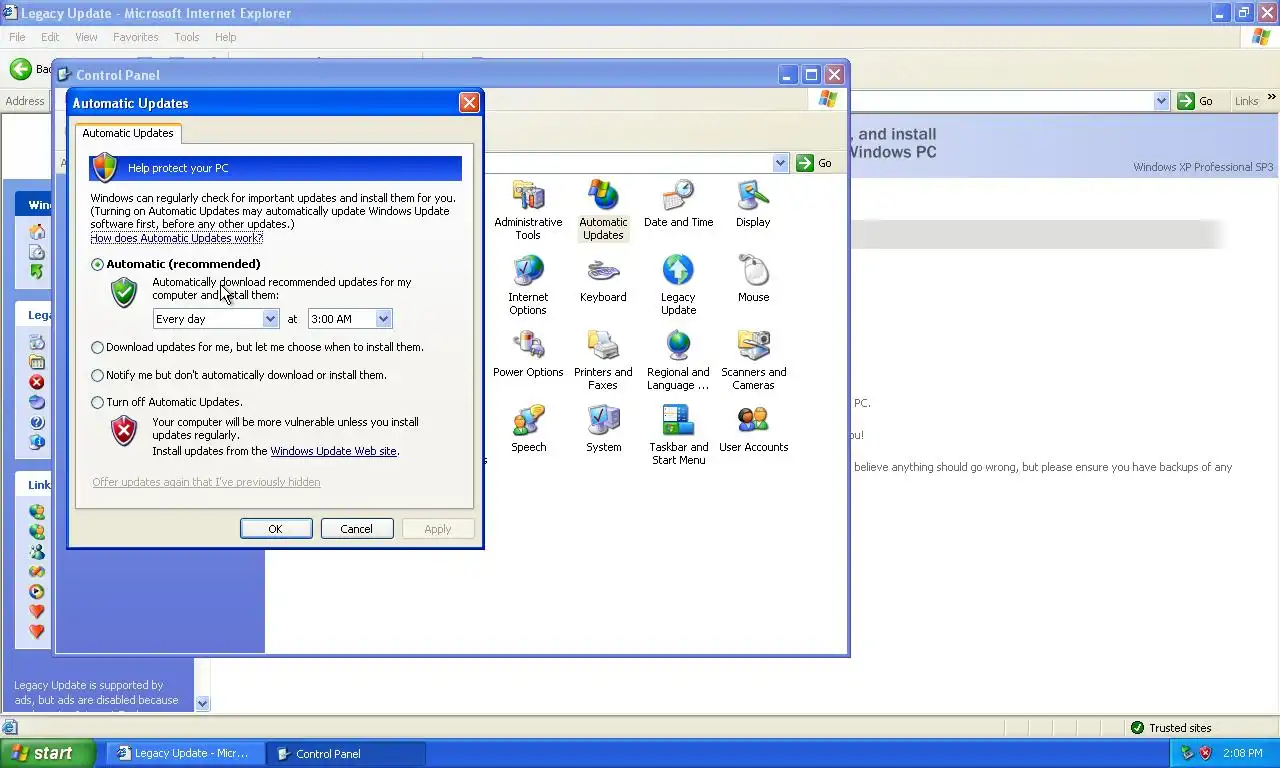
Task: Click OK in Automatic Updates dialog
Action: pos(276,529)
